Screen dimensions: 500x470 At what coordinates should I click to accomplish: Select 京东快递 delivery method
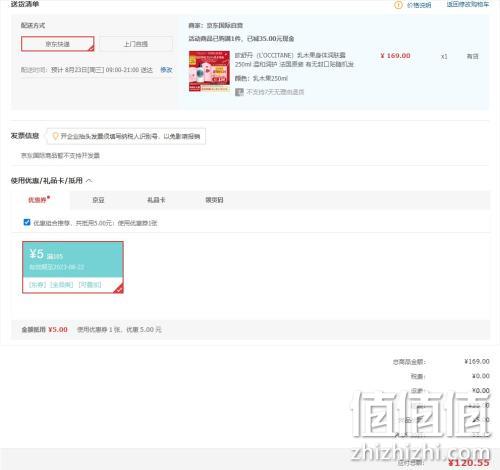[x=58, y=44]
